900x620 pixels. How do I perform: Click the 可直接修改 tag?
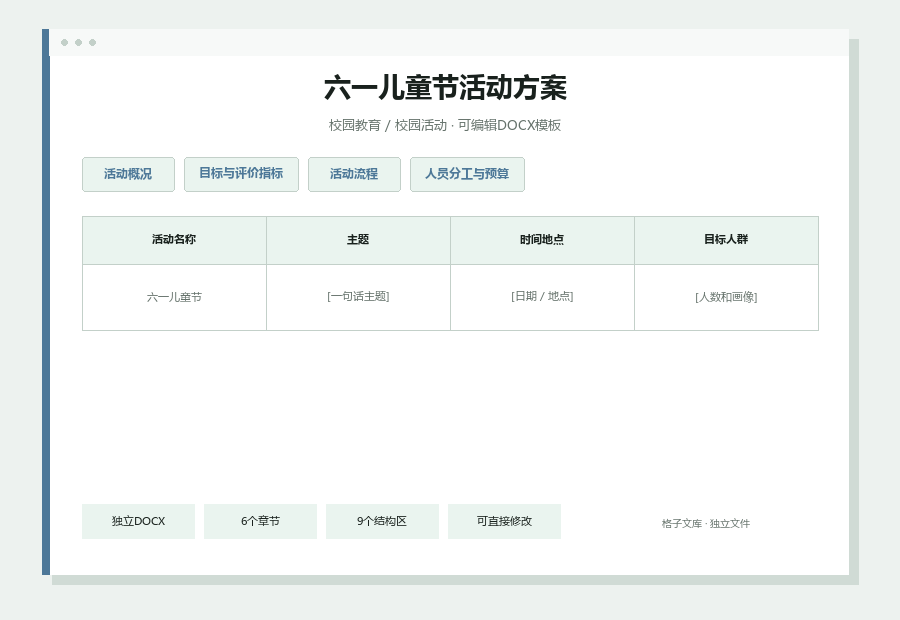(x=505, y=521)
